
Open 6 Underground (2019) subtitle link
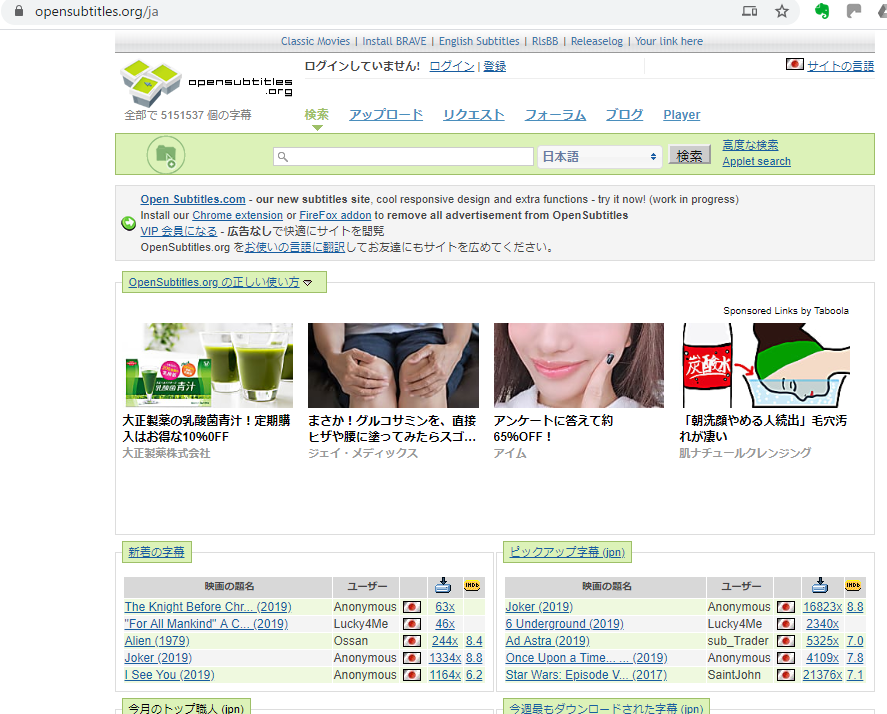click(x=565, y=623)
